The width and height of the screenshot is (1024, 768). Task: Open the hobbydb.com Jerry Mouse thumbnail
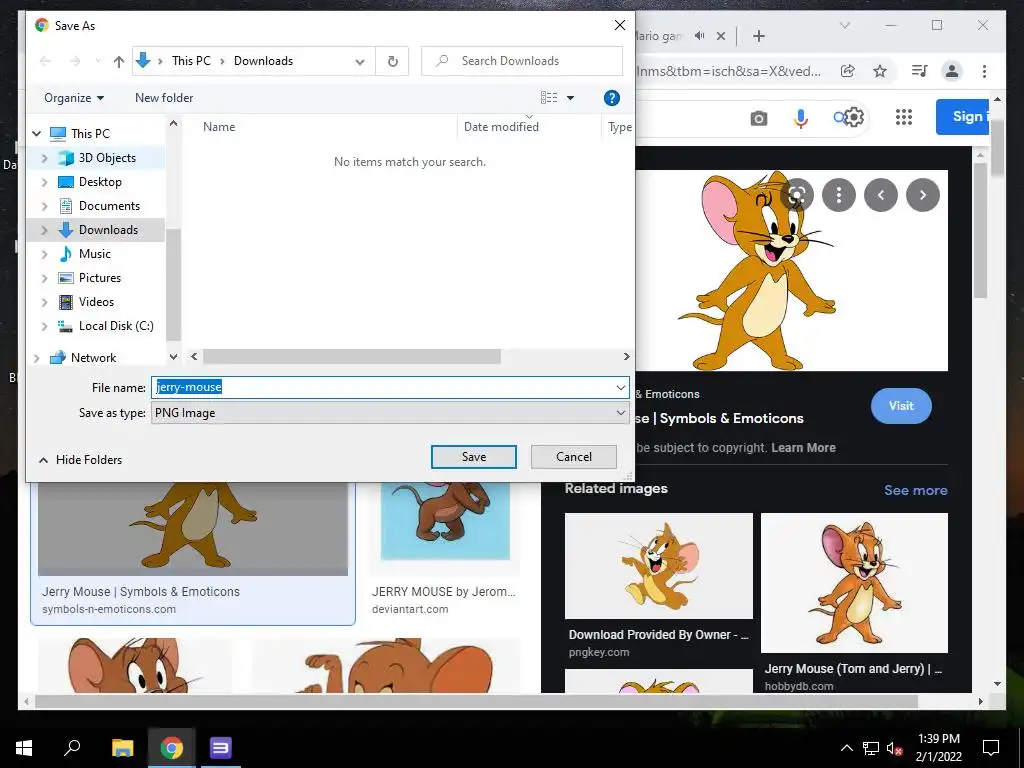tap(854, 583)
